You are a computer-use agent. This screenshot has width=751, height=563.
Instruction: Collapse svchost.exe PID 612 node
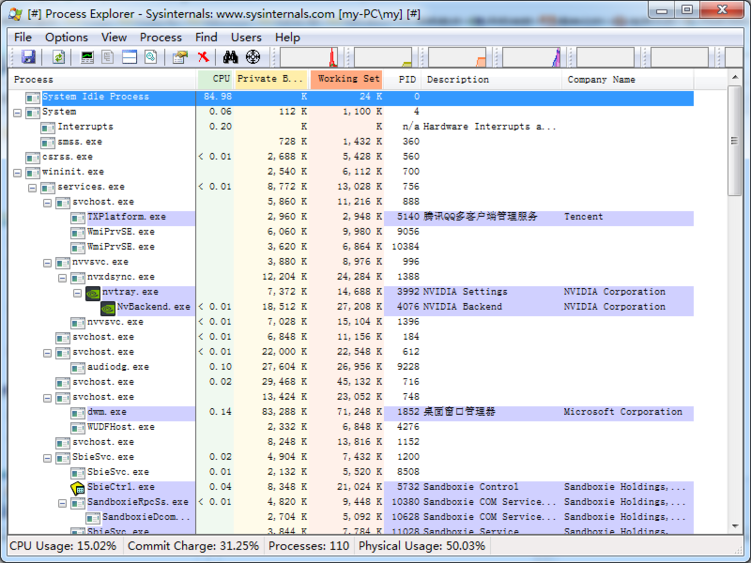pos(47,353)
